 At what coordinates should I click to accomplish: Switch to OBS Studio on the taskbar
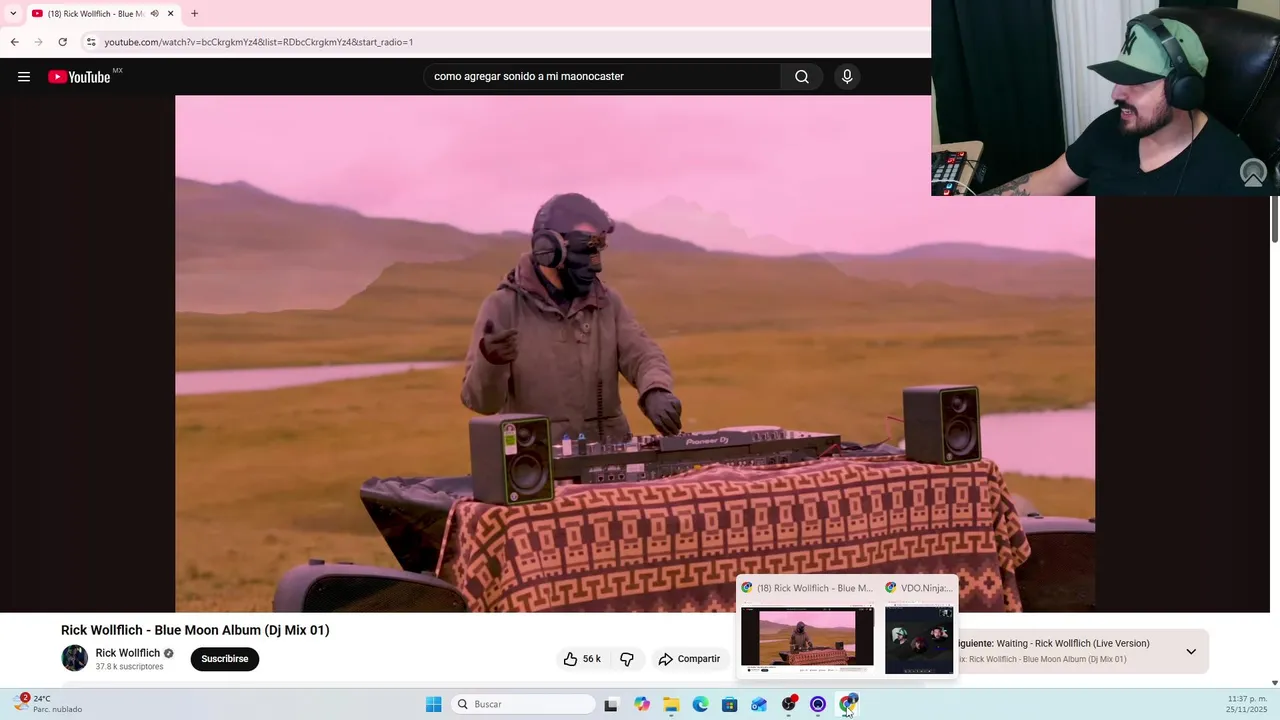(789, 704)
